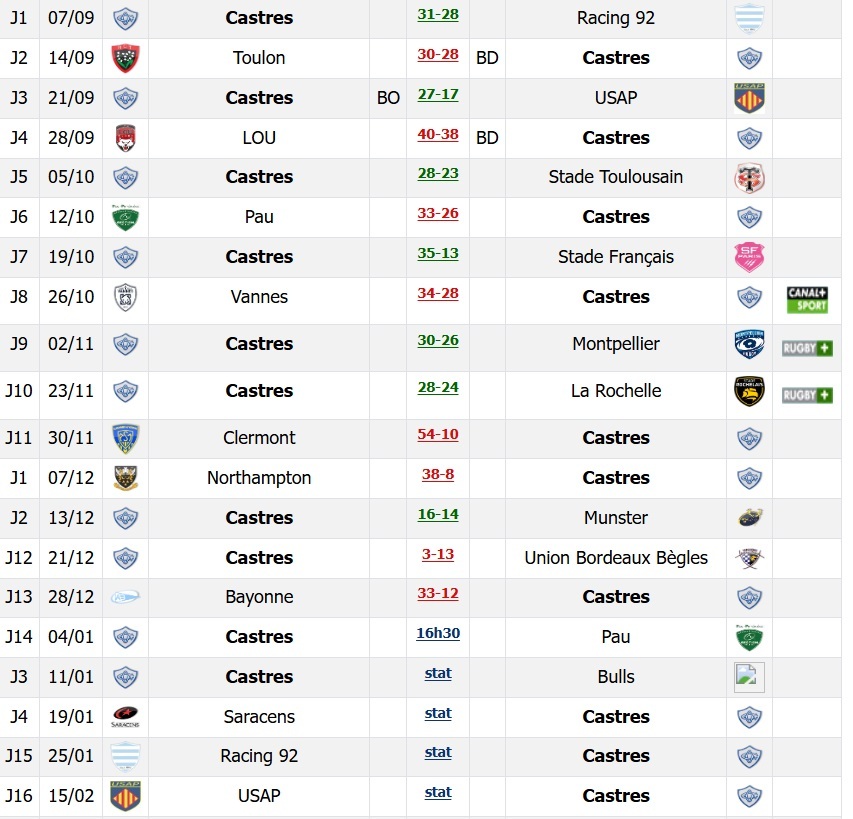The image size is (853, 819).
Task: Click the Montpellier club logo
Action: tap(749, 344)
